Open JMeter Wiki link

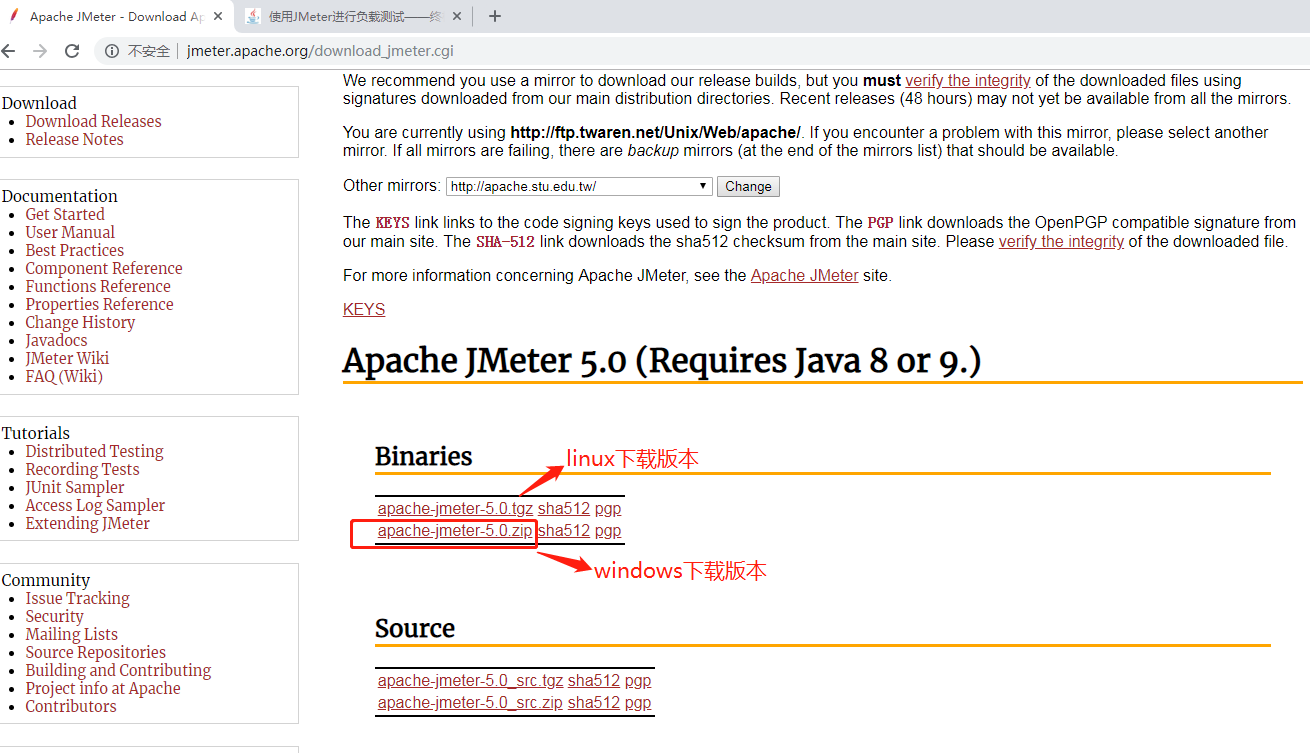click(67, 358)
